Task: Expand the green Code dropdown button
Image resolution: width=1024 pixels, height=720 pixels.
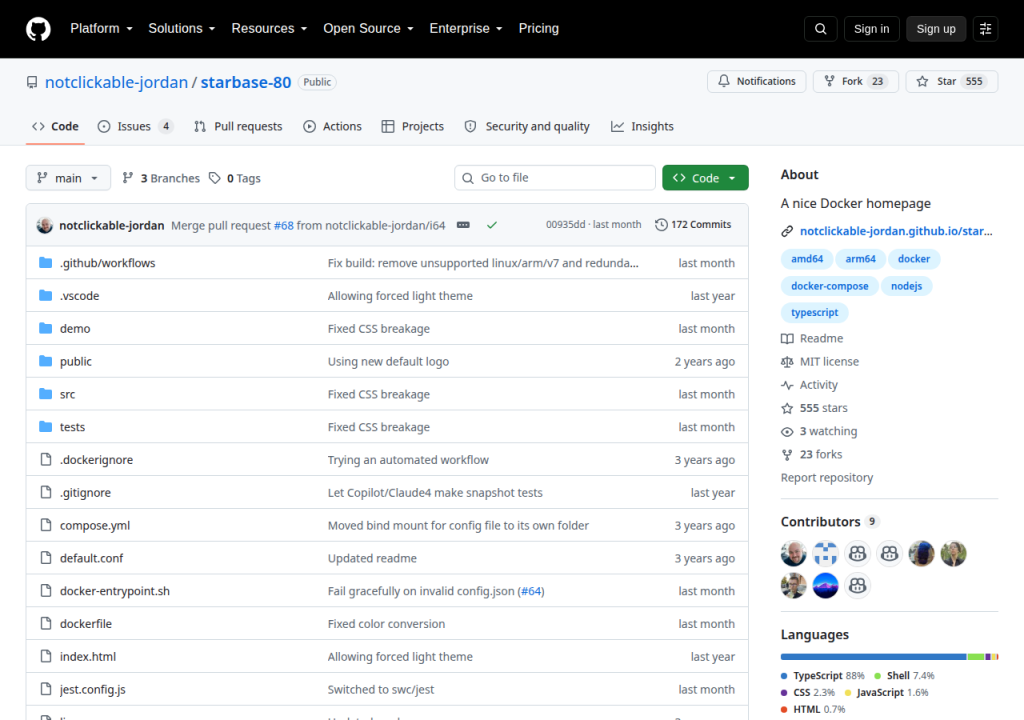Action: pyautogui.click(x=705, y=178)
